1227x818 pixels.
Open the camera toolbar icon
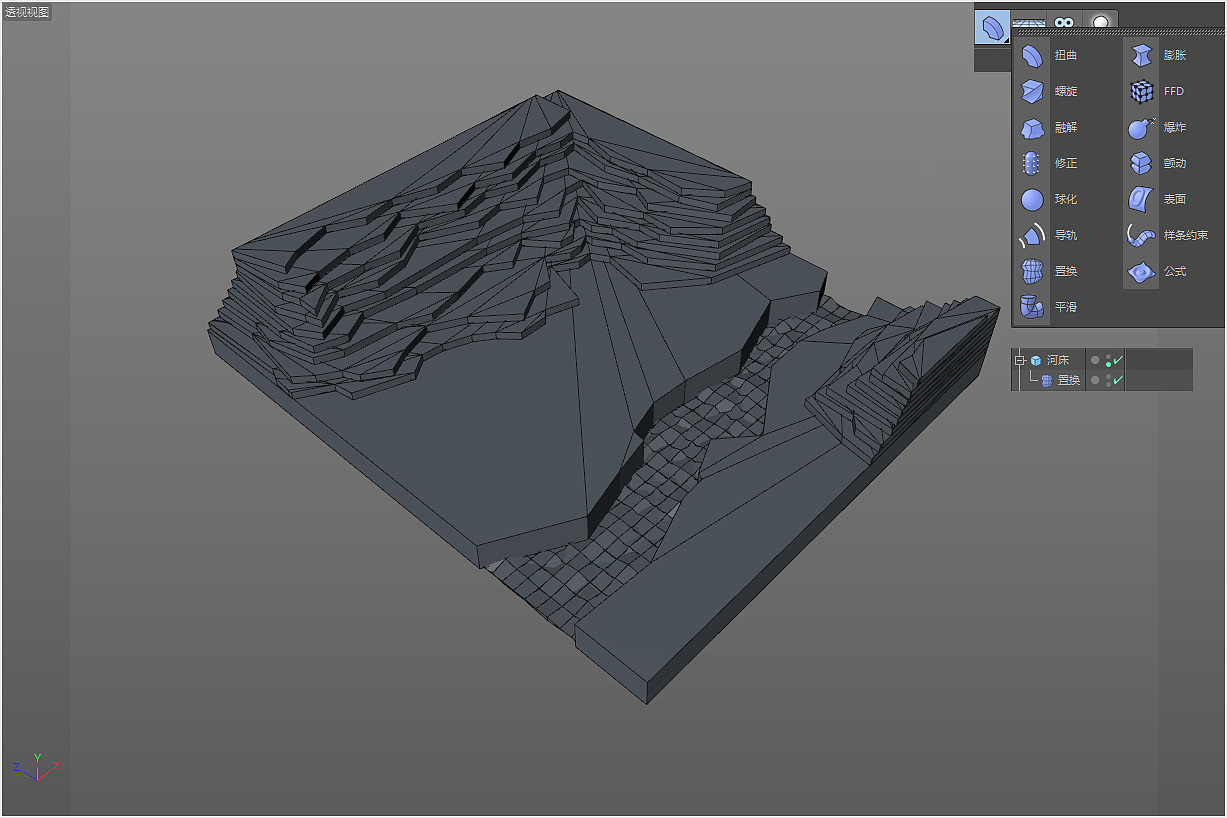point(1064,22)
